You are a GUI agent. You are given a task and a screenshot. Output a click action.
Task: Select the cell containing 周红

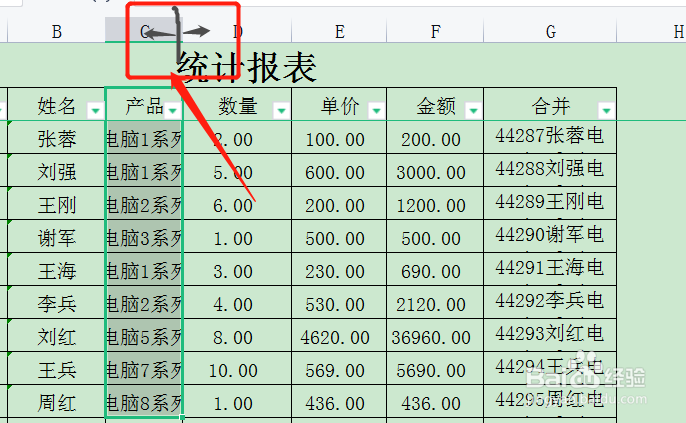(x=56, y=402)
